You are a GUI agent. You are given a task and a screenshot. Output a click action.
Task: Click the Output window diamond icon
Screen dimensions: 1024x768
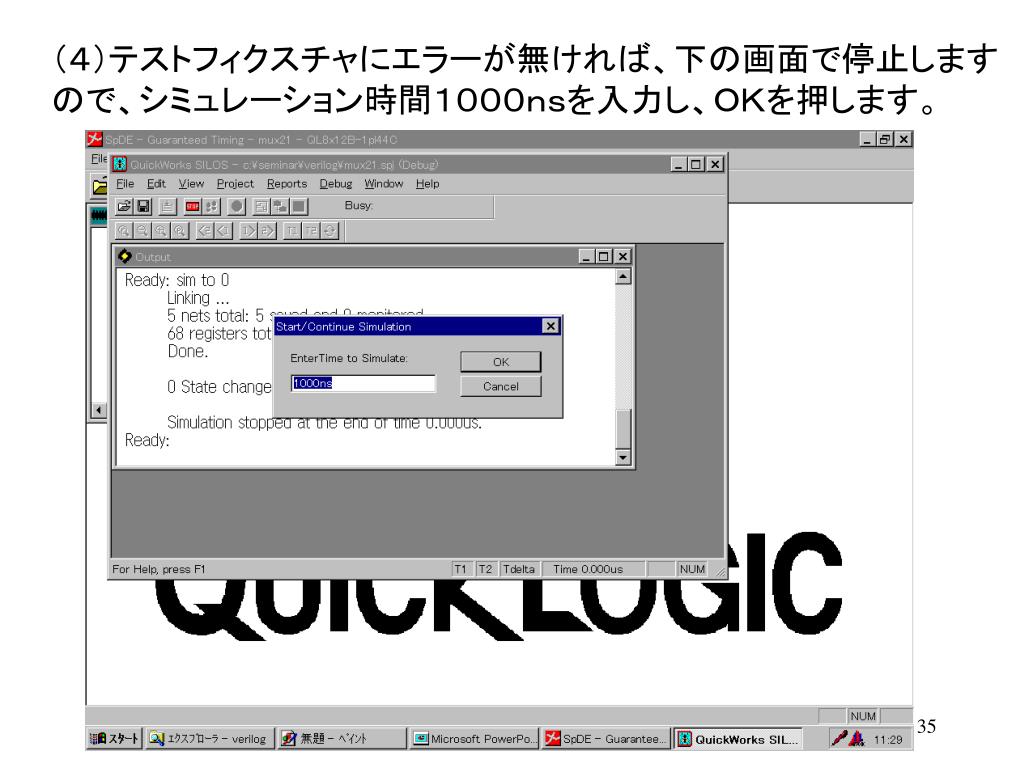click(x=125, y=257)
